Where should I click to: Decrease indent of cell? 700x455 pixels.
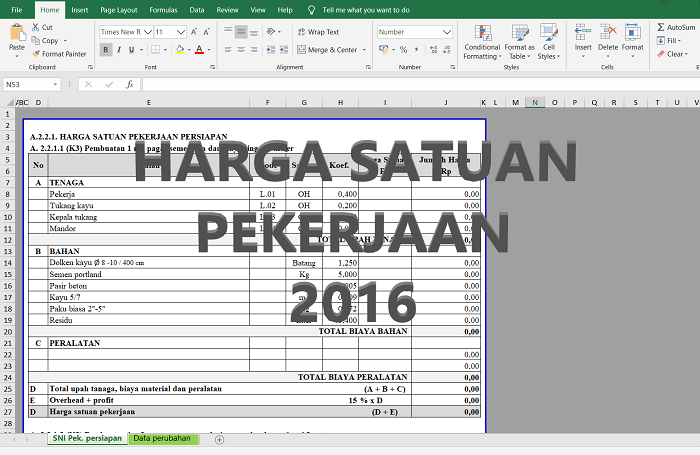pyautogui.click(x=271, y=50)
